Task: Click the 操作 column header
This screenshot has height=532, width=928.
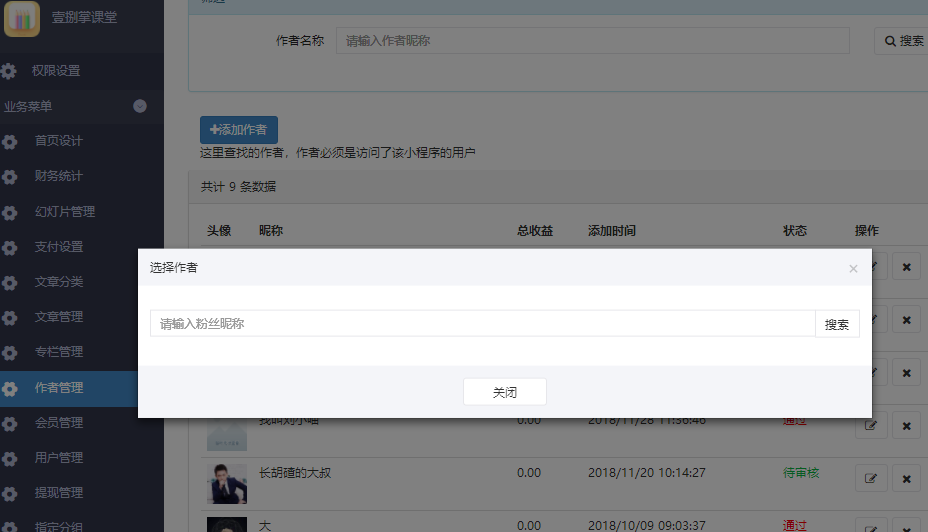Action: click(866, 231)
